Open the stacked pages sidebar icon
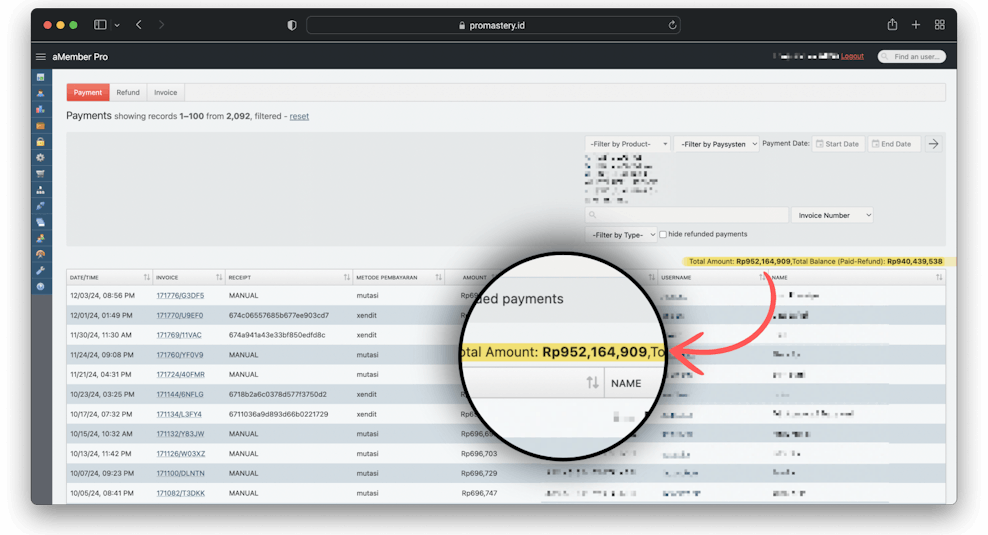Screen dimensions: 988x535 click(40, 222)
